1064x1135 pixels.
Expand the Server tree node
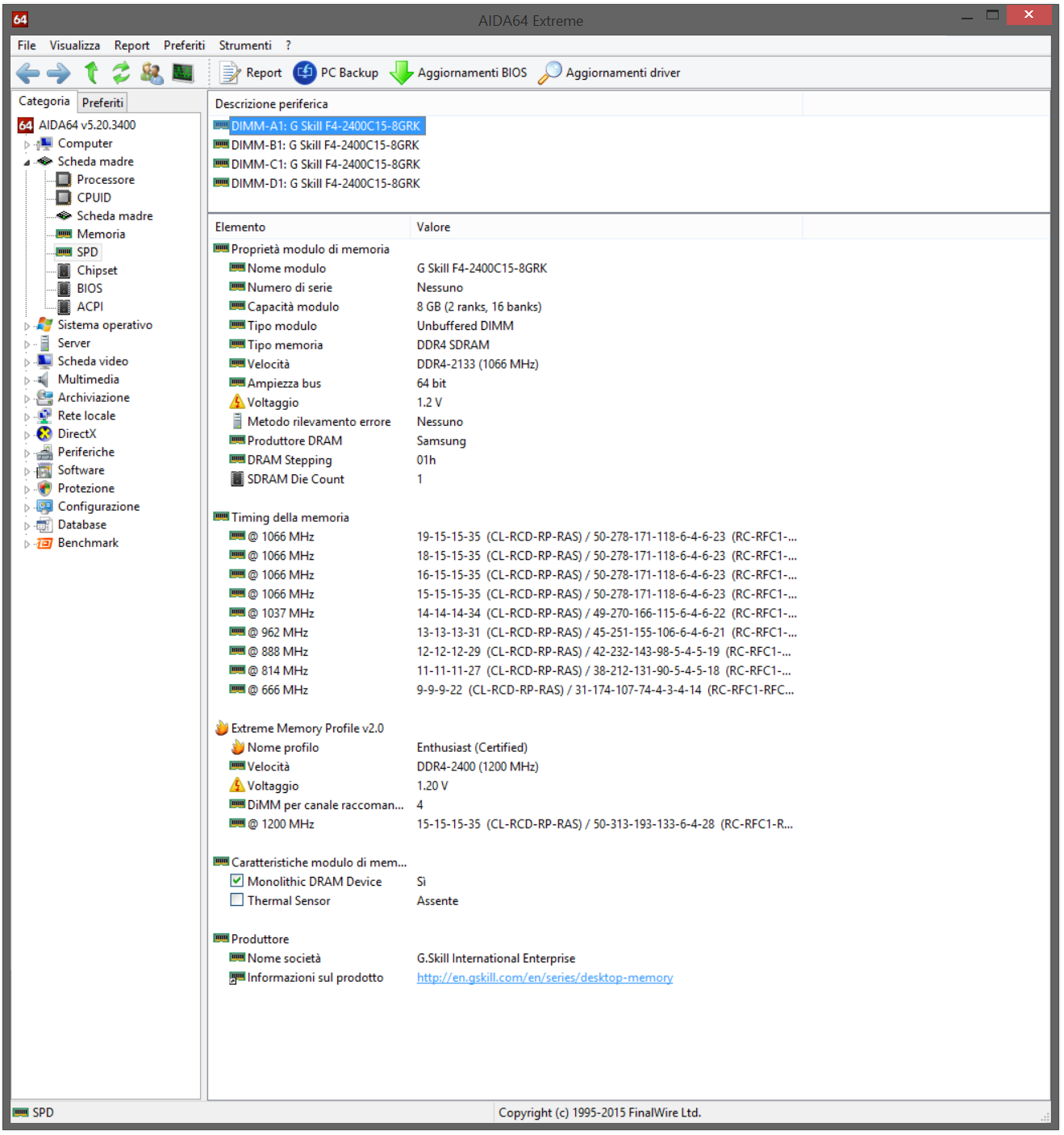(x=27, y=344)
